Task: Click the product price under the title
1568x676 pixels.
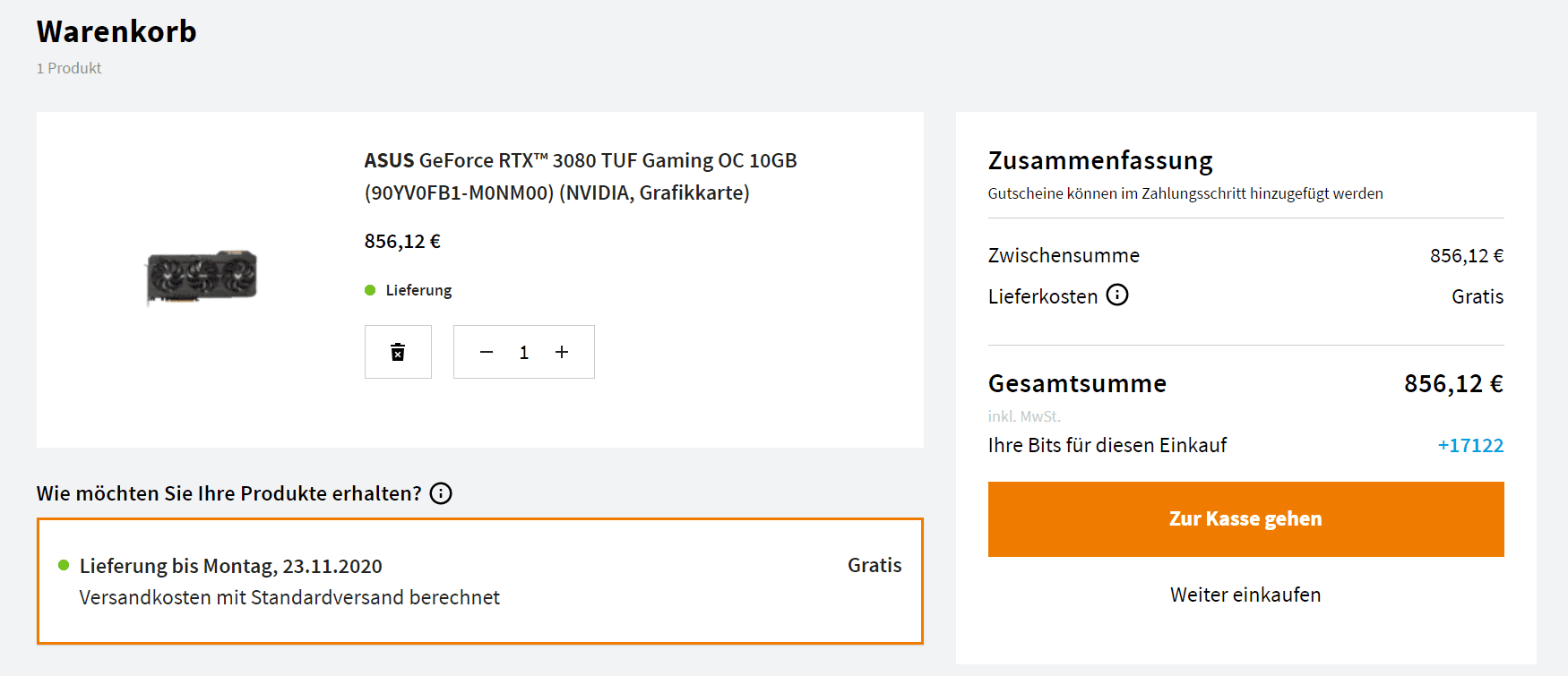Action: coord(402,242)
